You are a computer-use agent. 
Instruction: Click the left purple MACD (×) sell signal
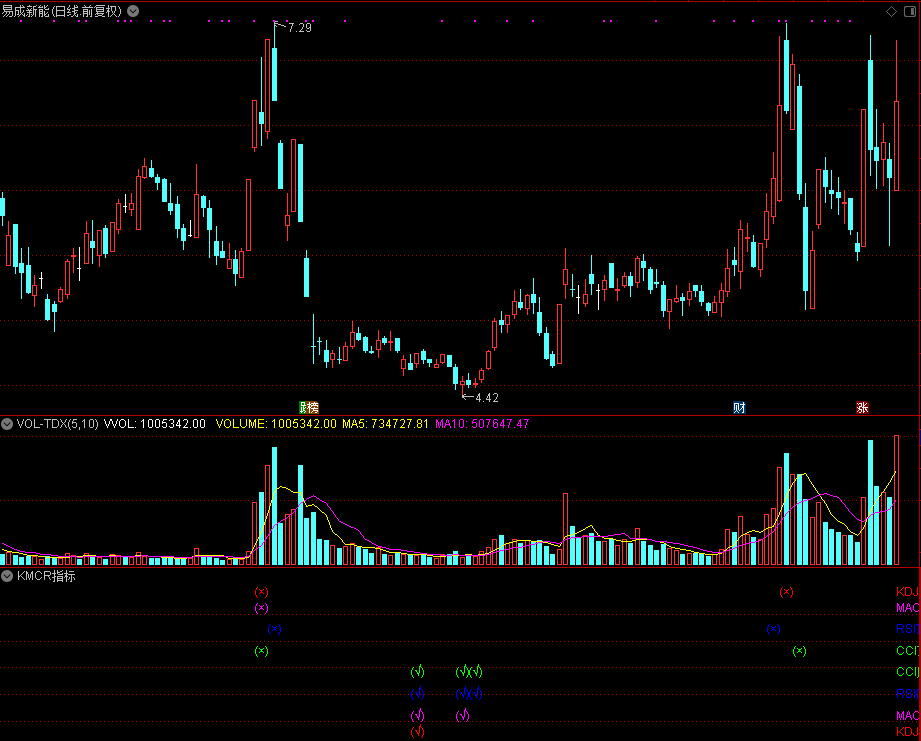pos(261,608)
